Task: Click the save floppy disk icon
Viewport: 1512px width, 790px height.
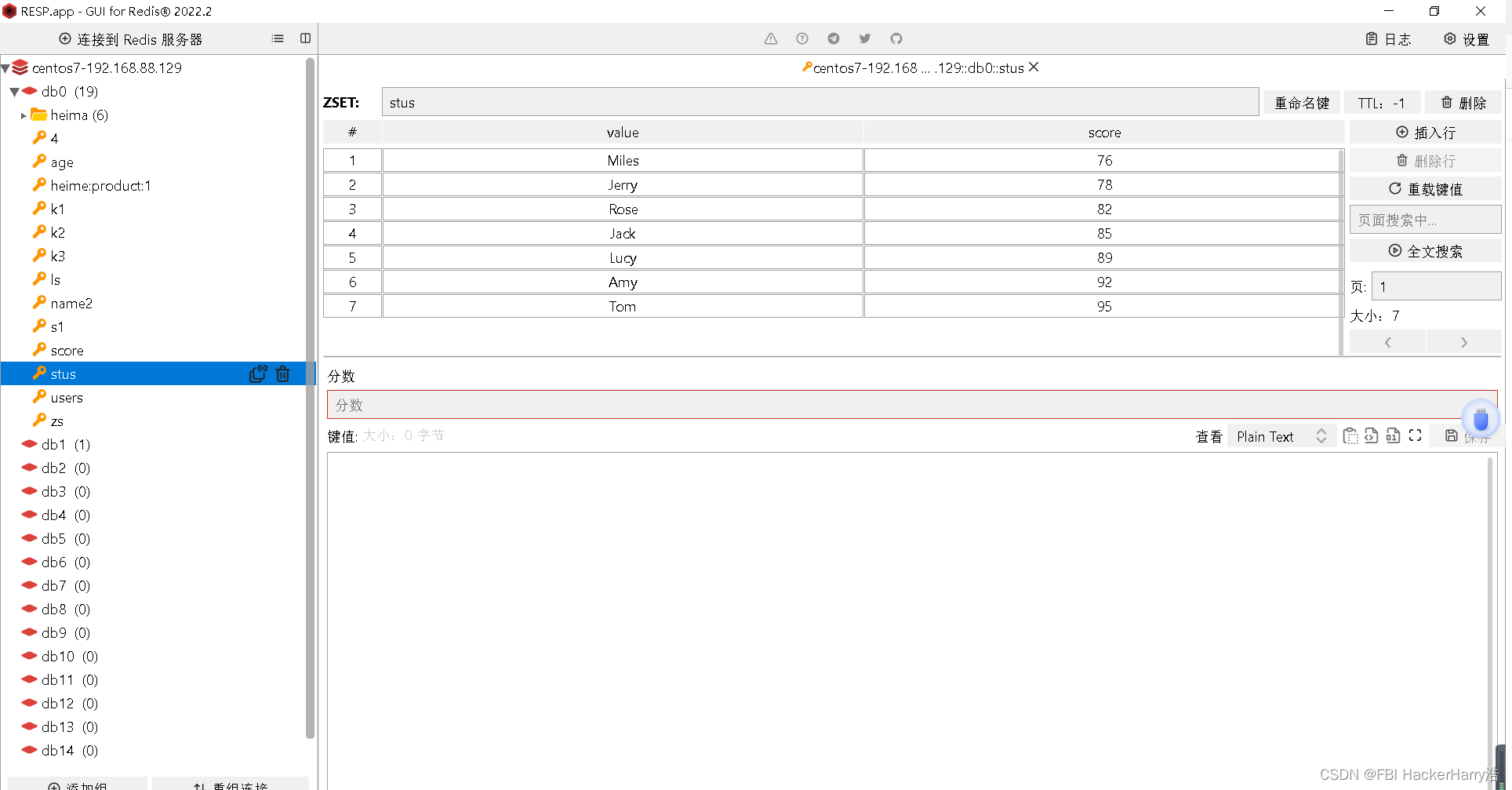Action: pos(1452,435)
